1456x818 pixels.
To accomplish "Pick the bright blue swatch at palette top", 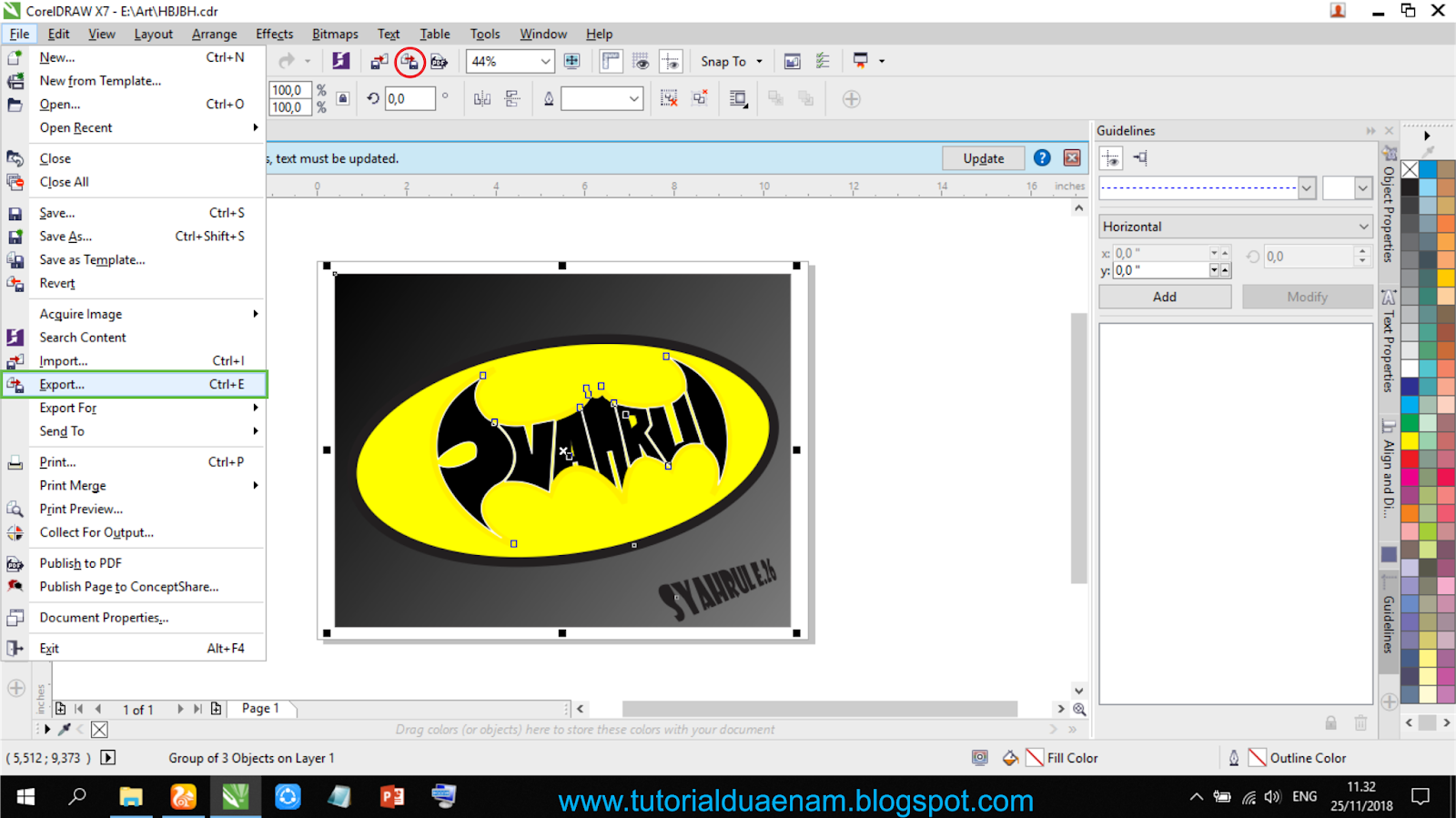I will click(x=1428, y=169).
